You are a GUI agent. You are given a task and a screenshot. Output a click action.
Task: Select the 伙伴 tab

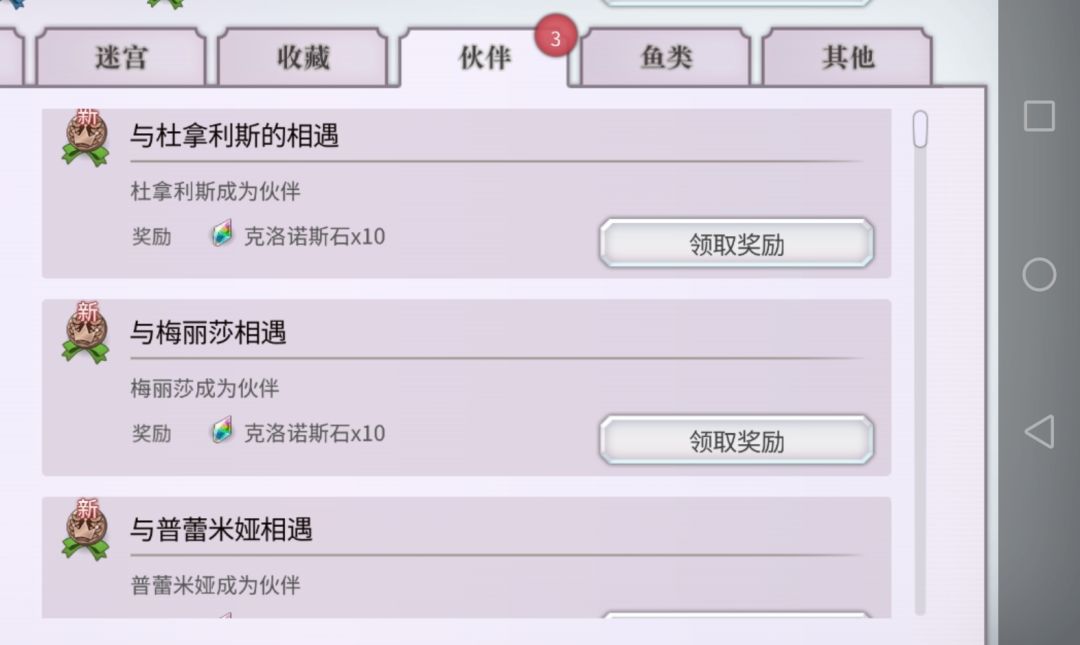[484, 58]
